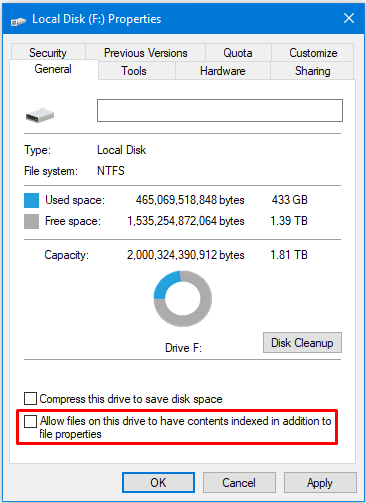Click the drive name text field
The height and width of the screenshot is (503, 366).
click(220, 110)
